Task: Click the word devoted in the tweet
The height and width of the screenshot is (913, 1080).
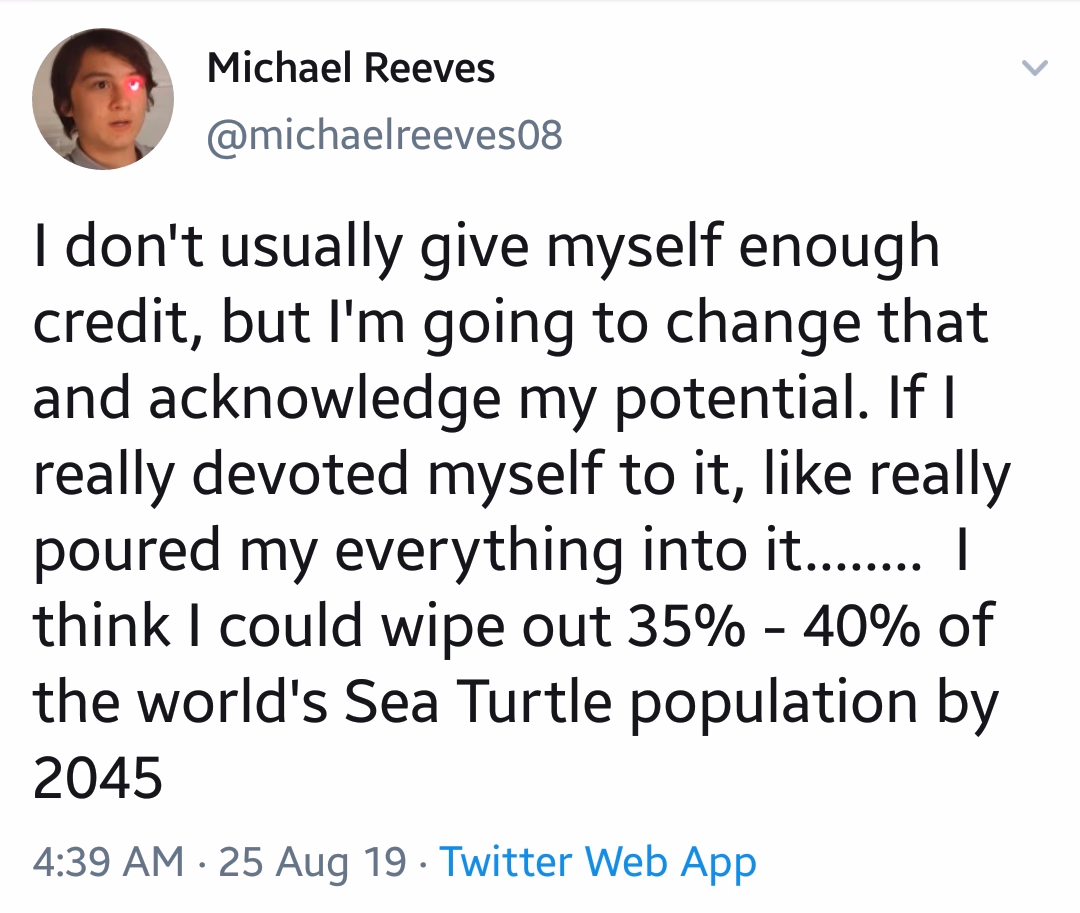Action: pos(300,473)
